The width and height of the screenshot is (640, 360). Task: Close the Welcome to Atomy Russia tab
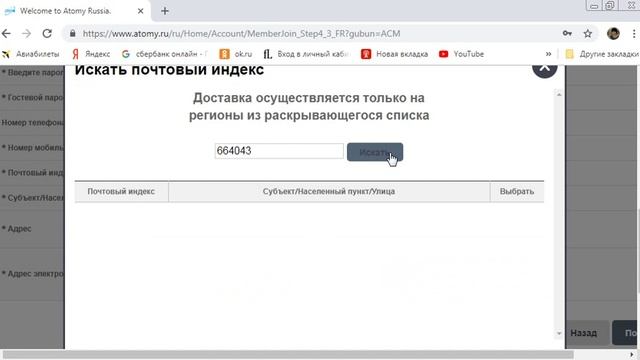[140, 11]
